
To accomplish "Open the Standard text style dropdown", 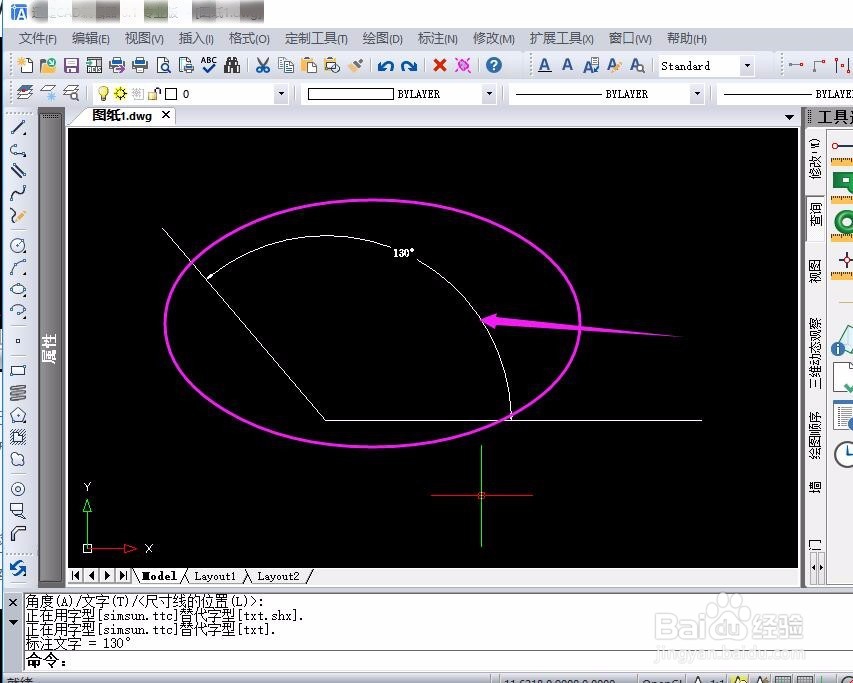I will pos(747,66).
